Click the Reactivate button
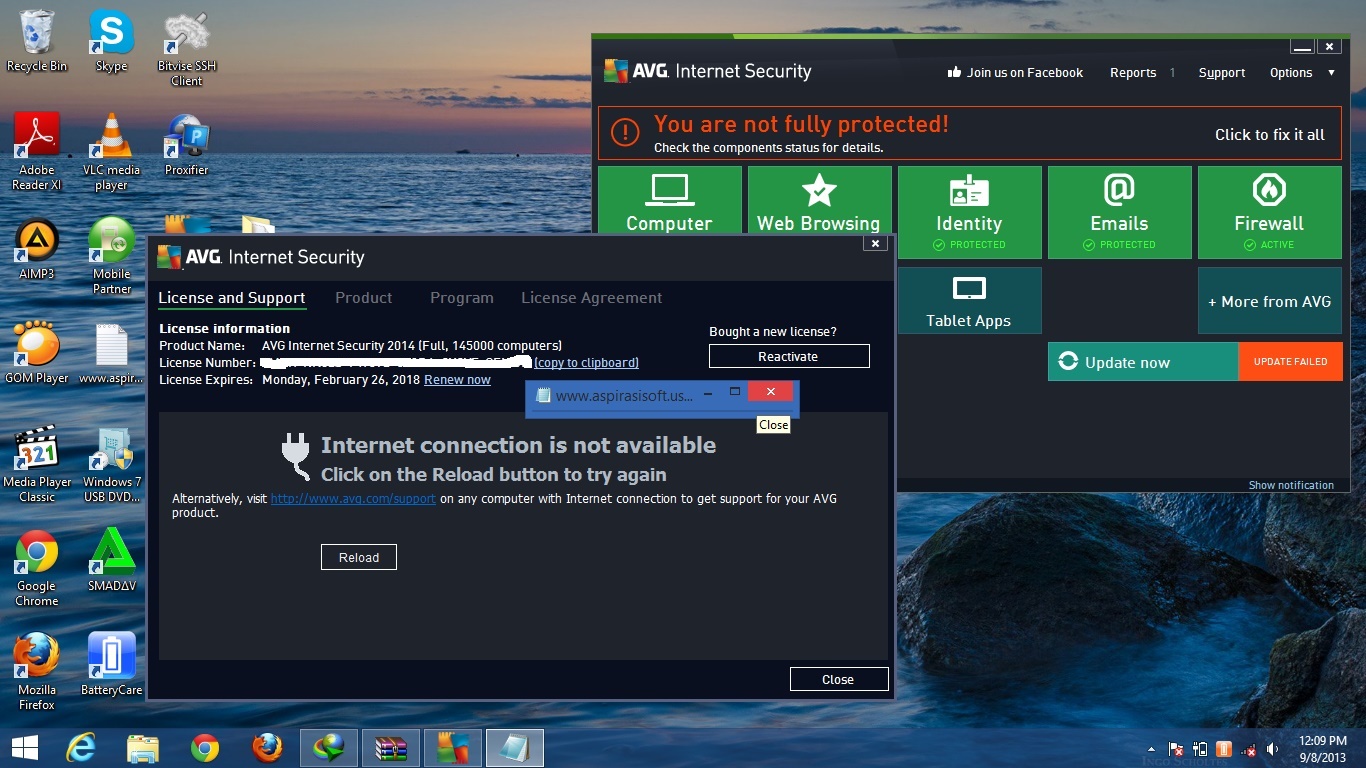 [x=789, y=356]
